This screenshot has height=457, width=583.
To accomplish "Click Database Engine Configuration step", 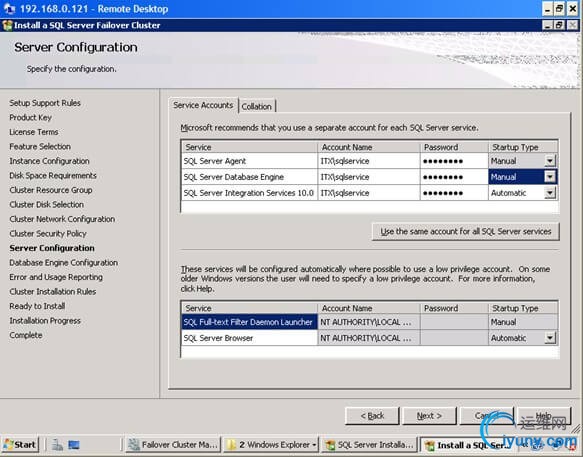I will [x=64, y=263].
